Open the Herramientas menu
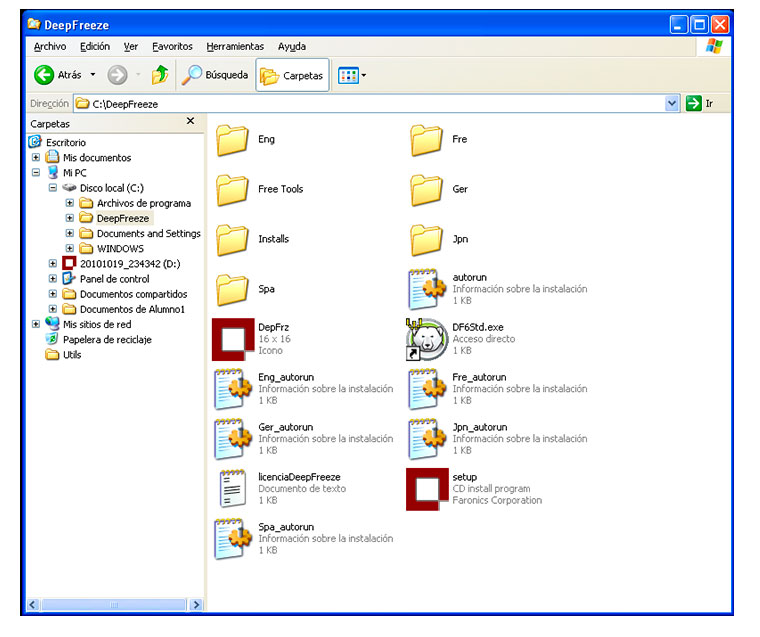This screenshot has width=760, height=637. click(235, 47)
